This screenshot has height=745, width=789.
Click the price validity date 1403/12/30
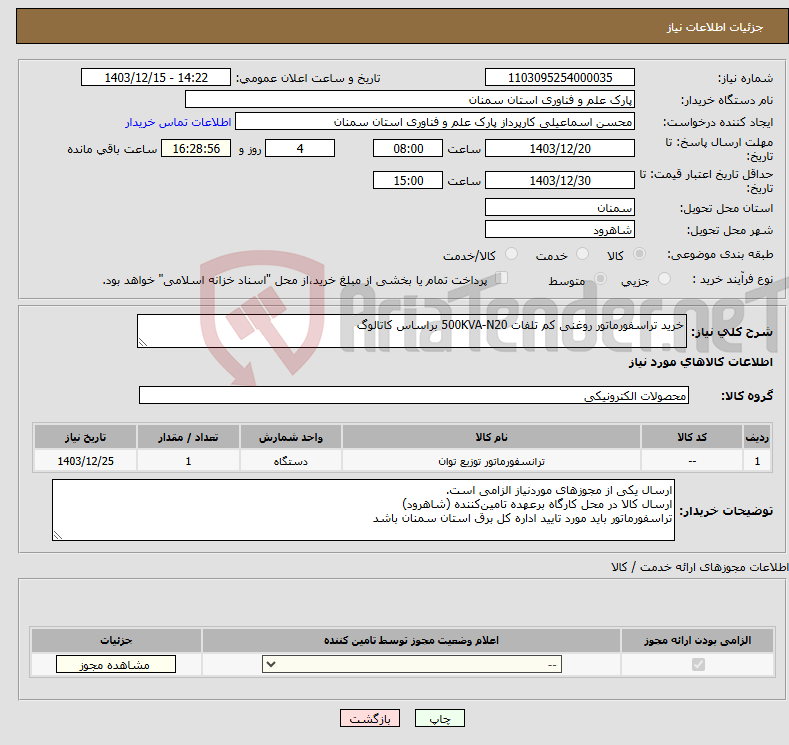560,180
